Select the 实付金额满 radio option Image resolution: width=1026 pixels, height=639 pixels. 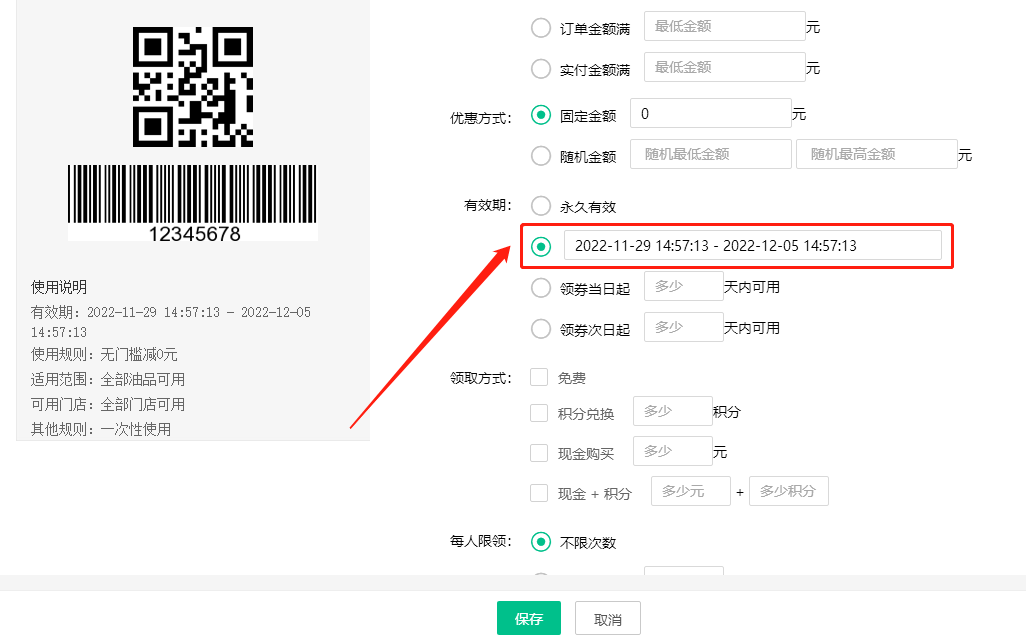(x=541, y=69)
